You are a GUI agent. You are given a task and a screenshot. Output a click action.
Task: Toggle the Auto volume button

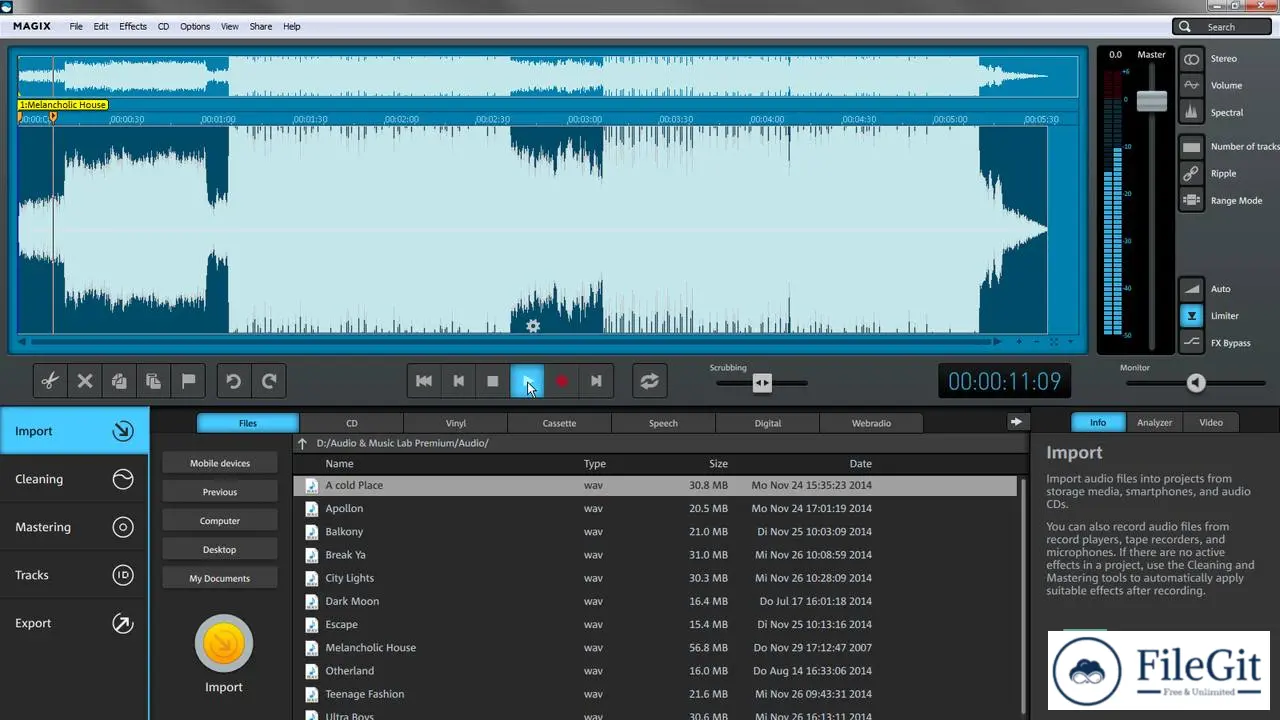(1191, 289)
